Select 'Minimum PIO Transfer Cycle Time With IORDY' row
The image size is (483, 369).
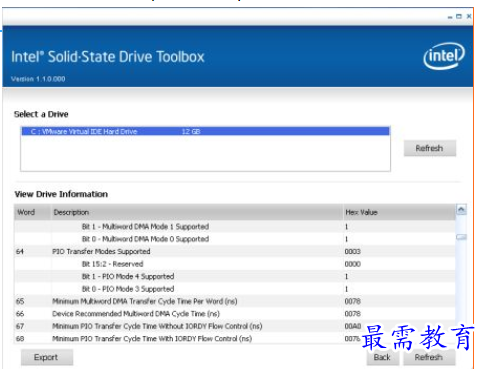pos(235,338)
